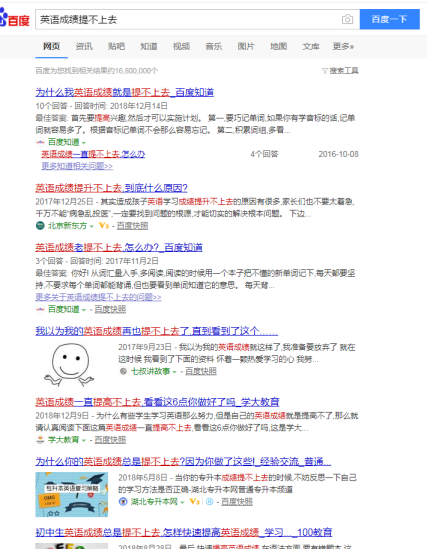
Task: Click 百度知道 icon under the 3个回答 result
Action: coord(40,309)
